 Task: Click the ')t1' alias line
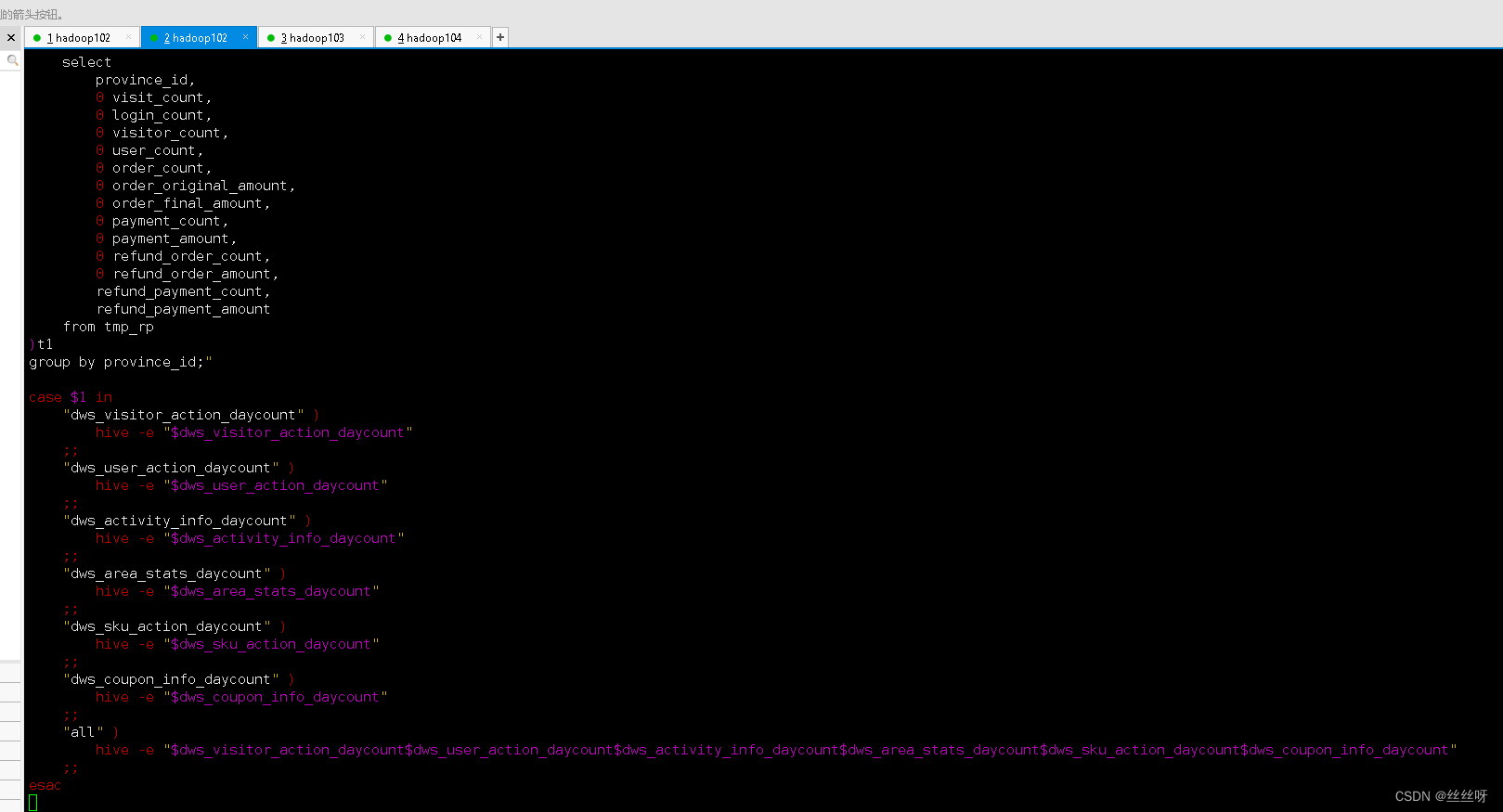click(41, 344)
